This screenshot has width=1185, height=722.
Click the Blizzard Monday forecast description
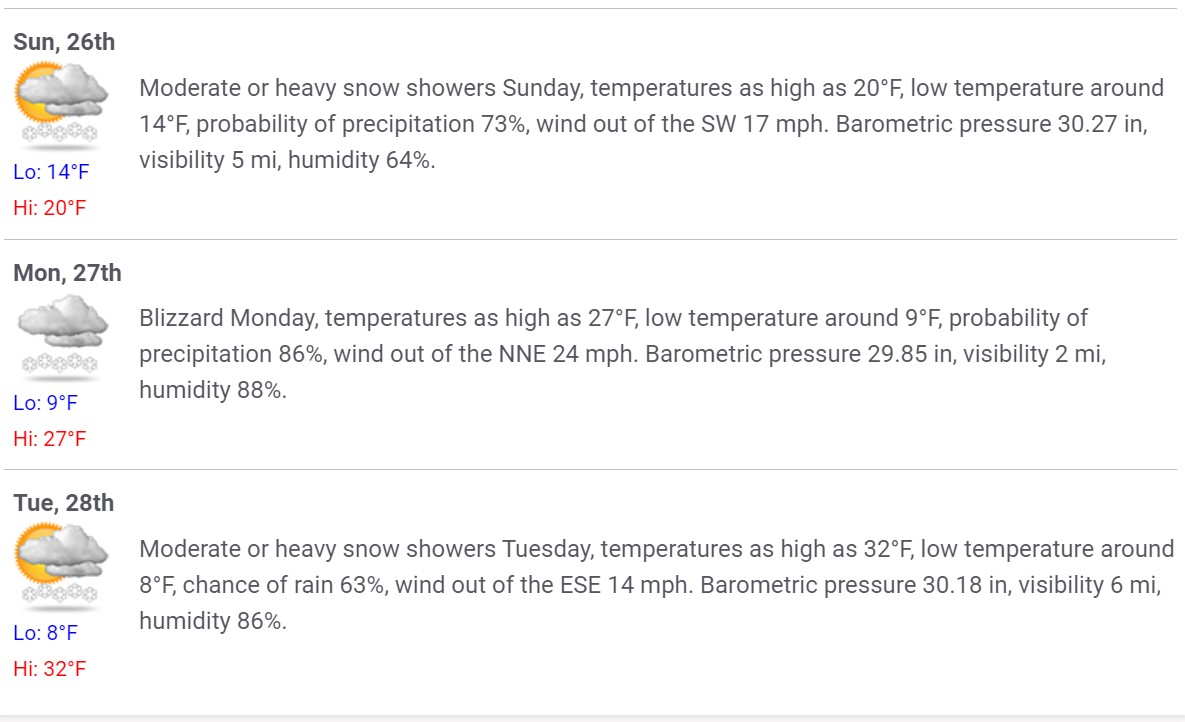pos(623,354)
